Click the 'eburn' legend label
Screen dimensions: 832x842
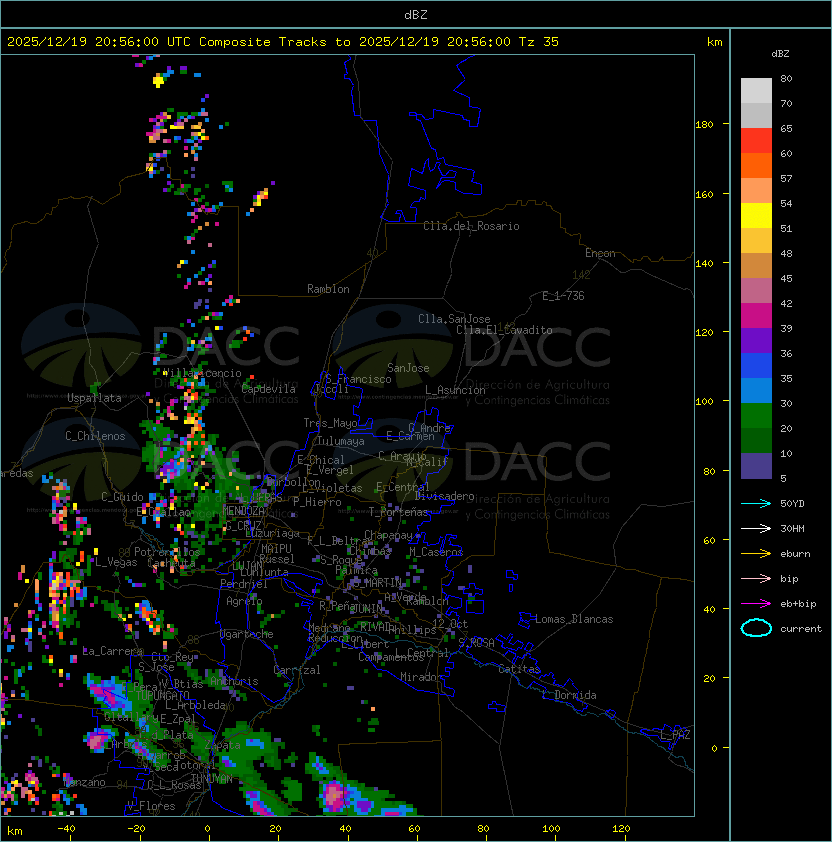point(795,554)
